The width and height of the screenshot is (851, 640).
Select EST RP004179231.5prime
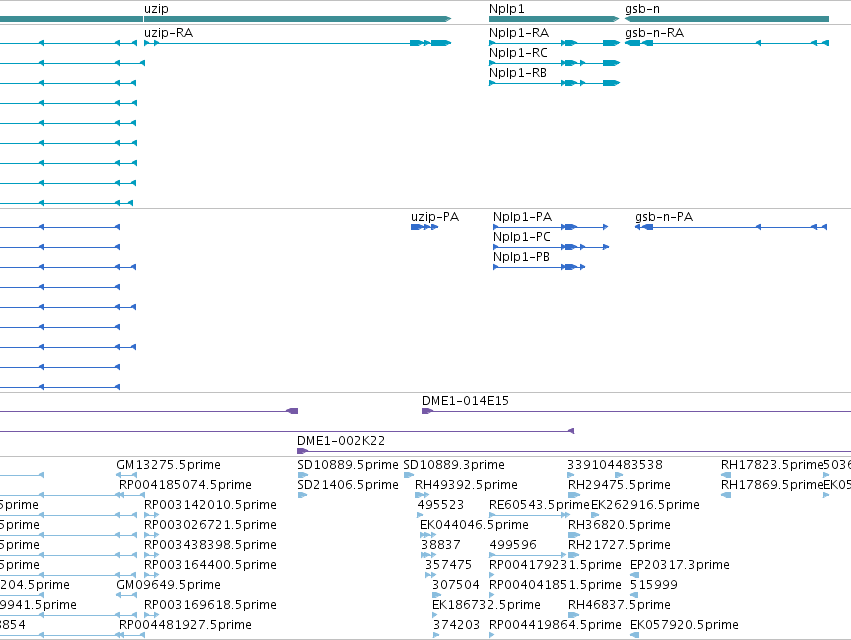click(x=555, y=565)
